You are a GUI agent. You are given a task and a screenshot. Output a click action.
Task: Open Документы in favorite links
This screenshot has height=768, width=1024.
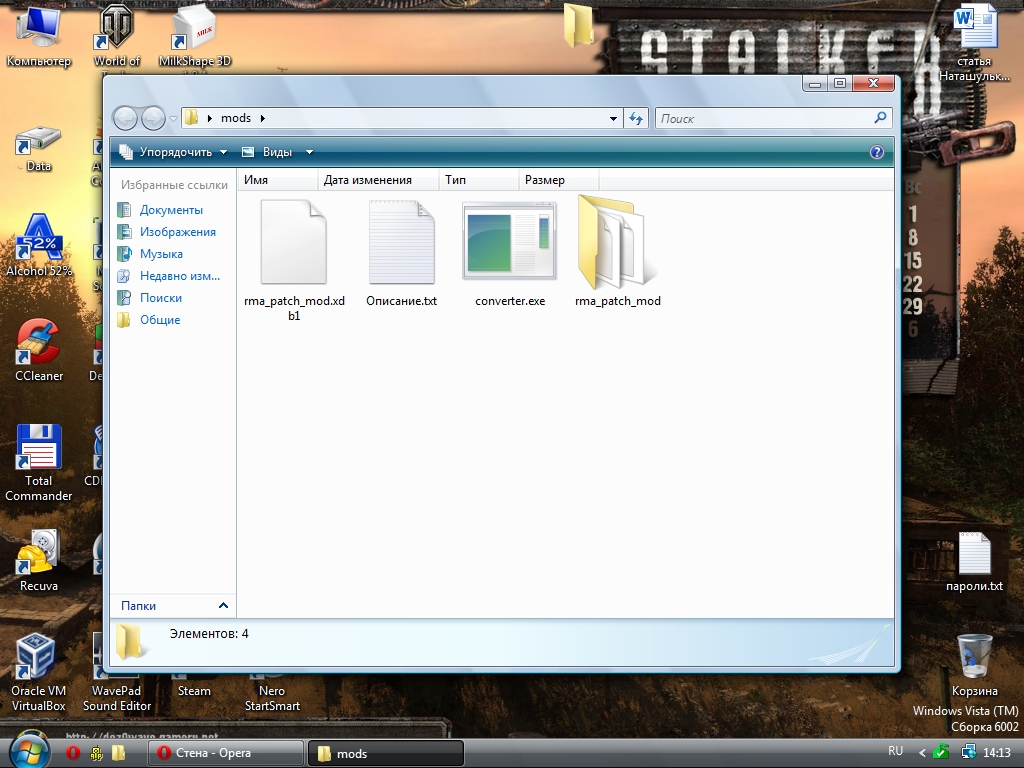click(x=171, y=210)
